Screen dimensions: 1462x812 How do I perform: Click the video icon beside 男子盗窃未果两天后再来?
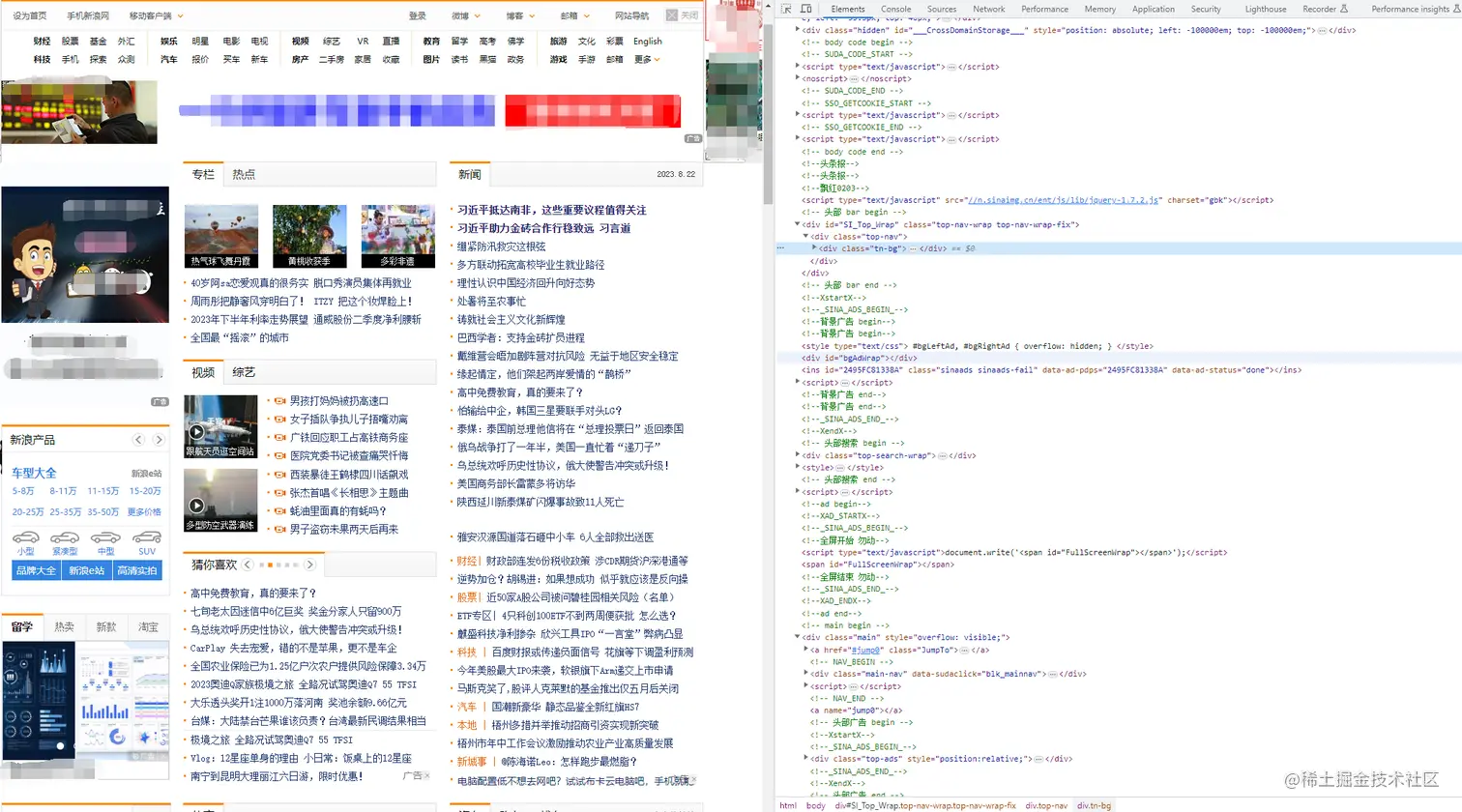[x=279, y=530]
